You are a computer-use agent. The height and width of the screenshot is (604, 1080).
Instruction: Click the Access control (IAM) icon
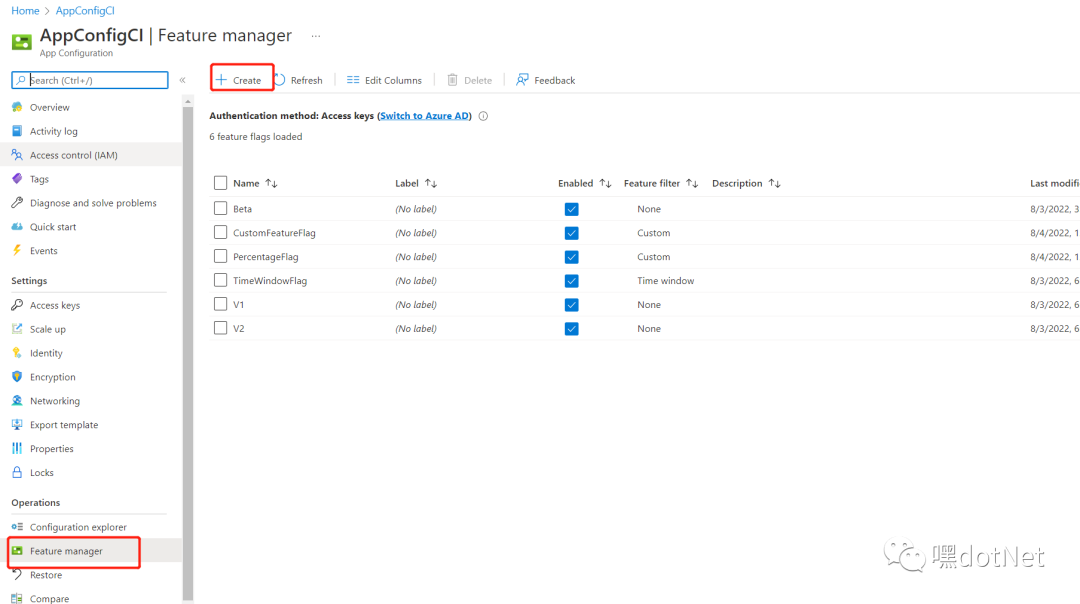[x=17, y=155]
